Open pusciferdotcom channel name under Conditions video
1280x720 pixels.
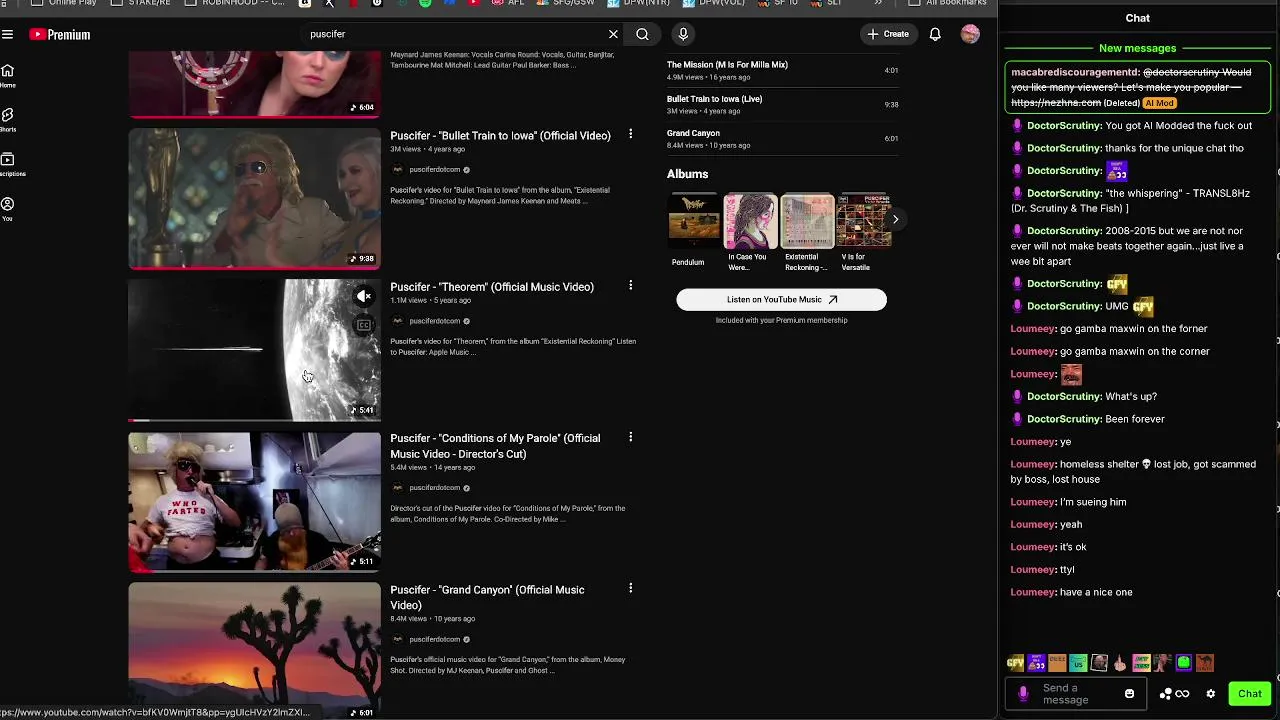[434, 488]
